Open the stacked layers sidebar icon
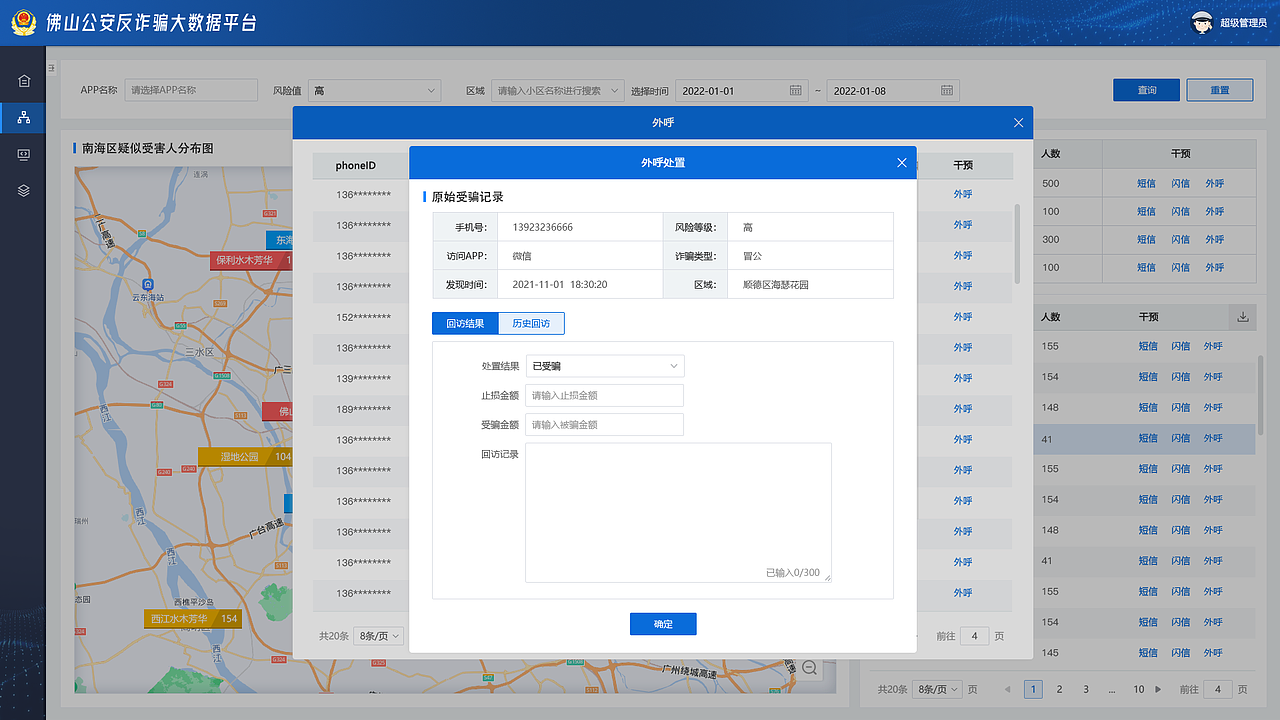This screenshot has height=720, width=1280. tap(24, 190)
